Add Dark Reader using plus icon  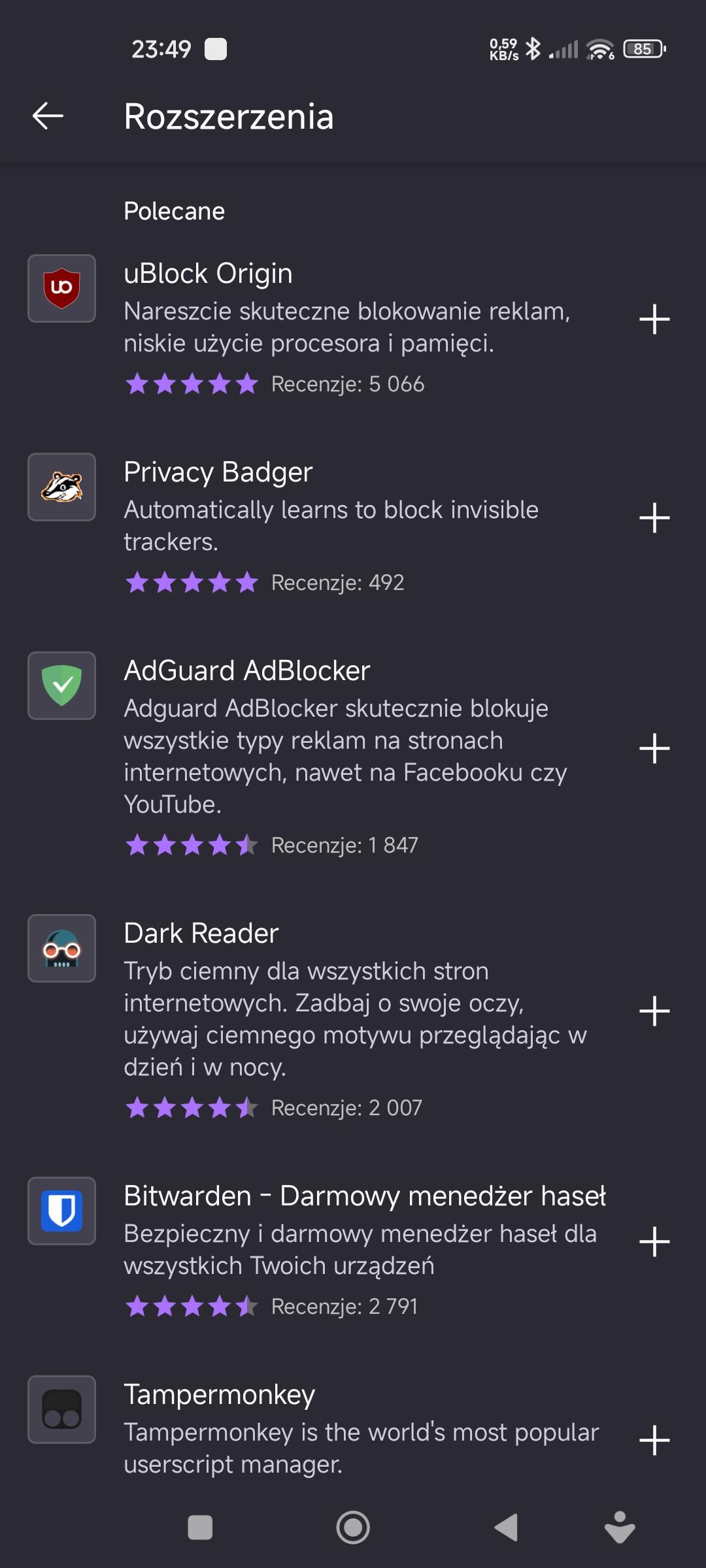pos(654,1011)
